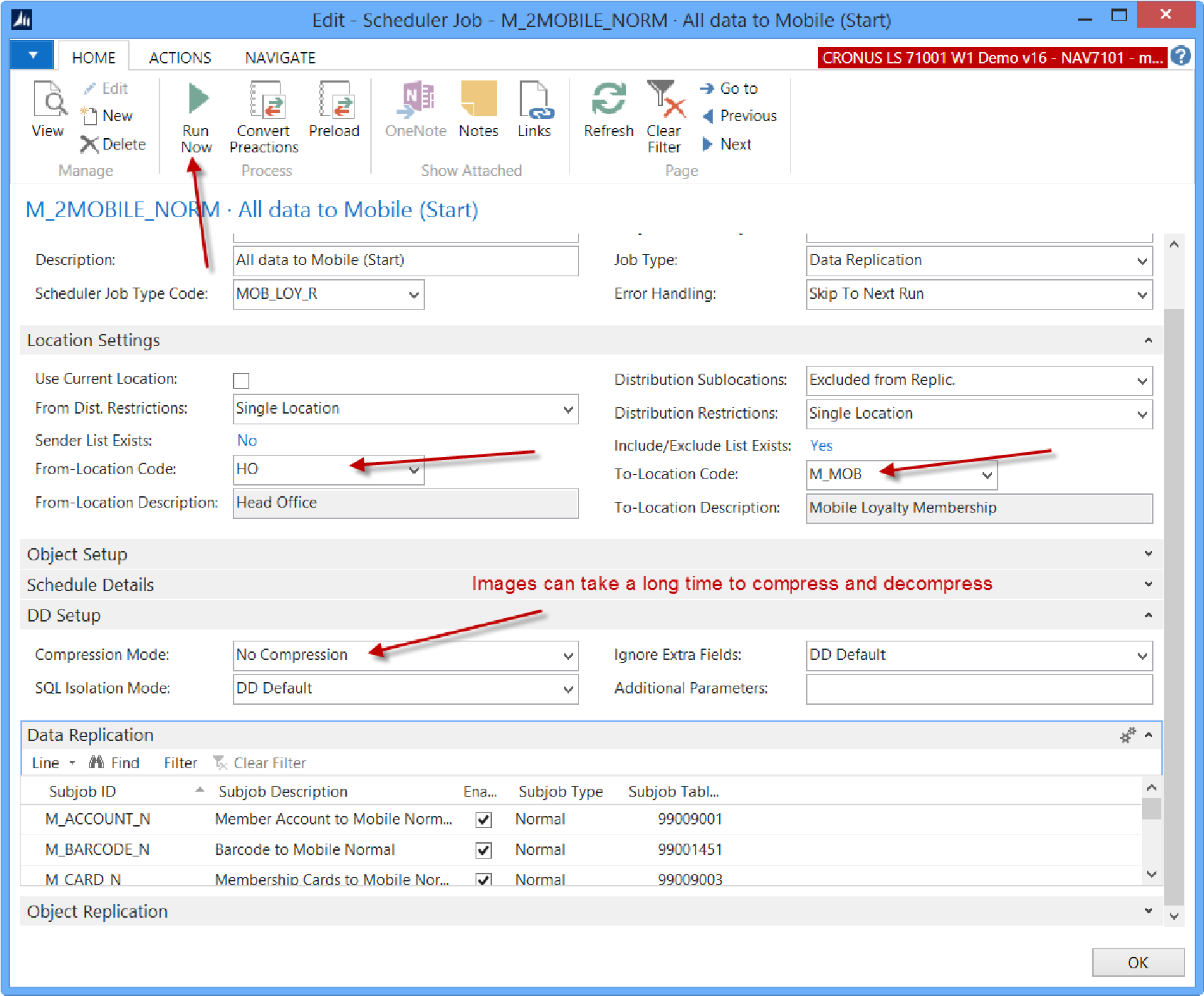Click the Run Now play icon

click(x=197, y=100)
